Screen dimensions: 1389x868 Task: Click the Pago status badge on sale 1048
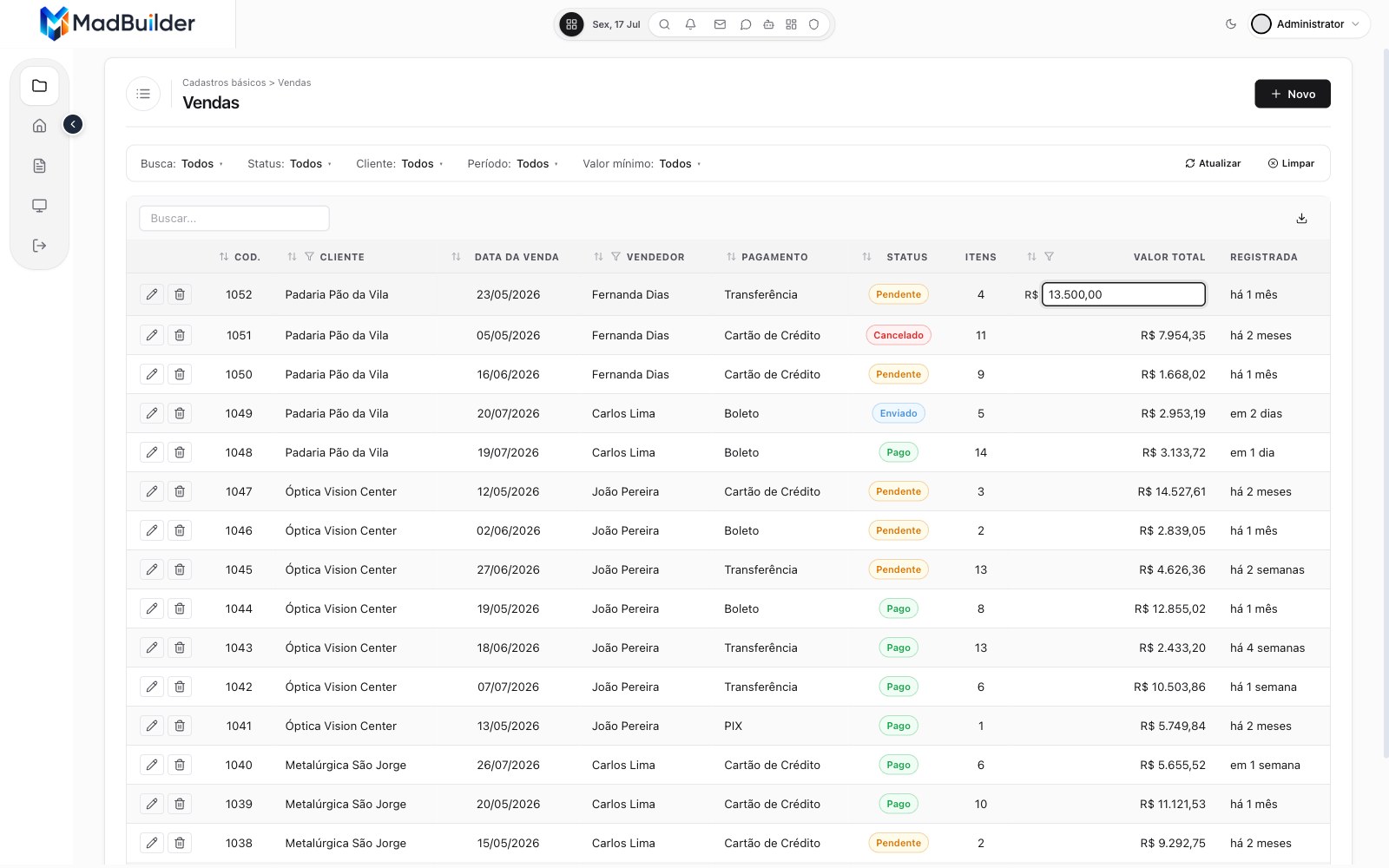pos(899,452)
